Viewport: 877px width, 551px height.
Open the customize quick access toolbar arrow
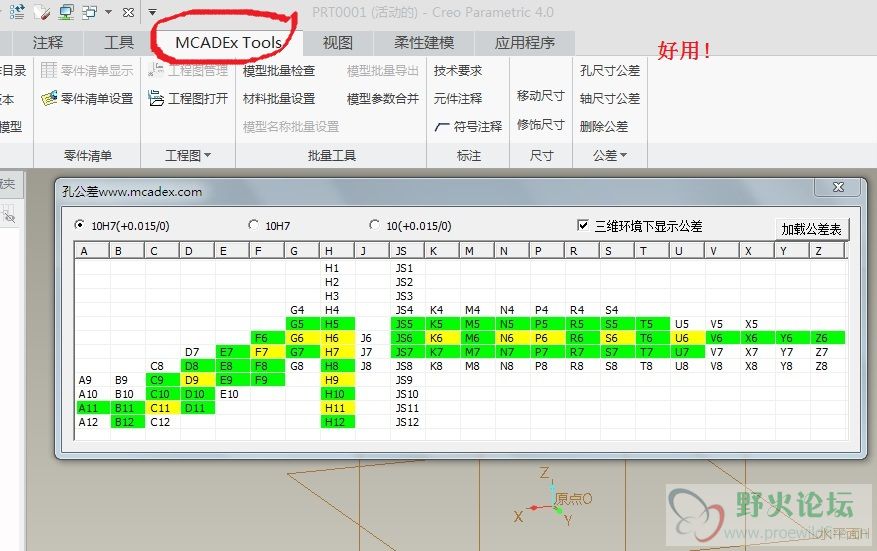point(152,12)
